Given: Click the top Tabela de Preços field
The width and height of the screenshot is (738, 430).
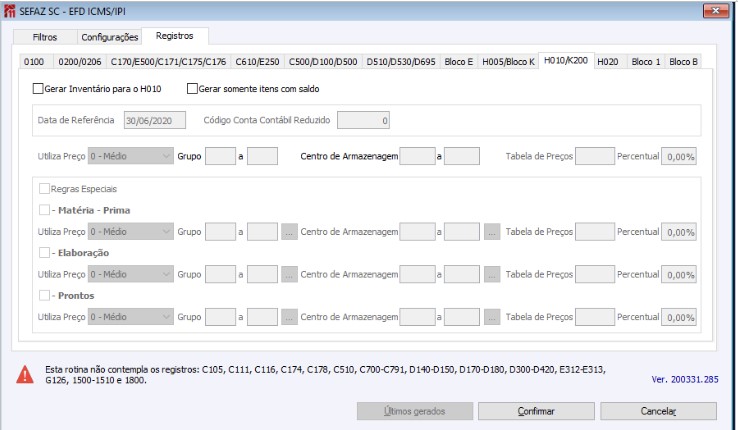Looking at the screenshot, I should click(594, 156).
